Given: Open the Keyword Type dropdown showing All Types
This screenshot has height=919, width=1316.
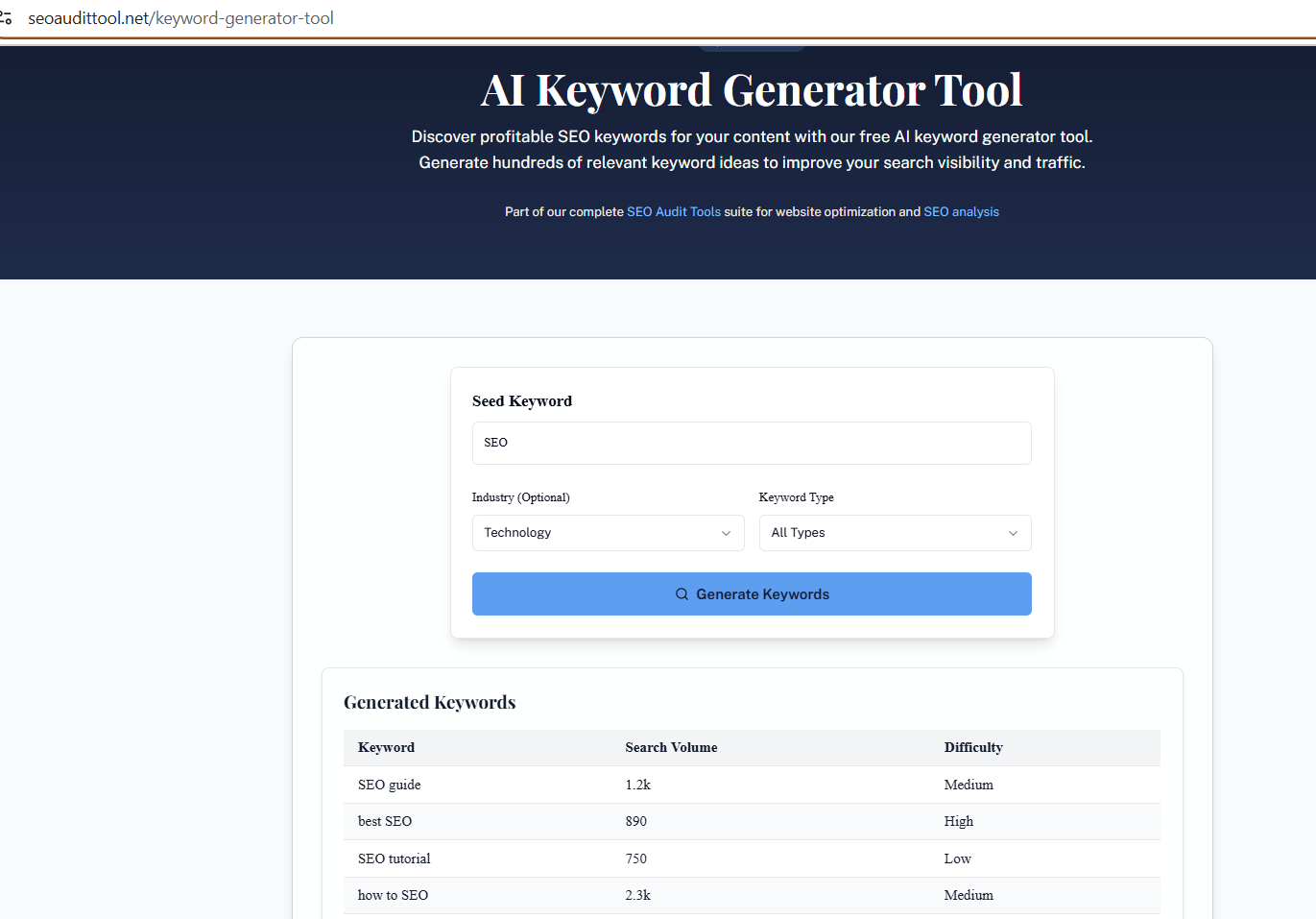Looking at the screenshot, I should (x=895, y=533).
